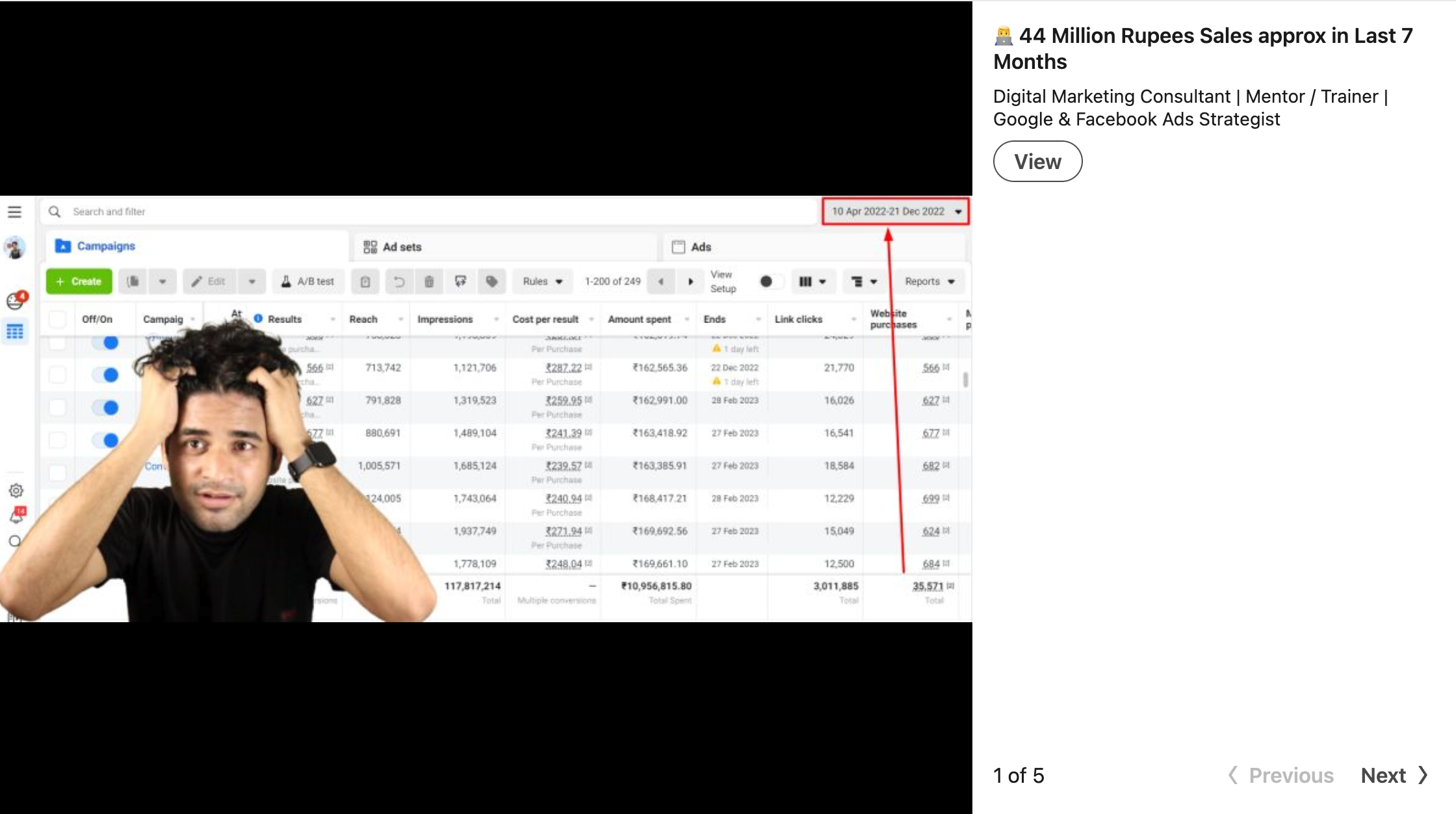This screenshot has height=814, width=1456.
Task: Turn off the 566 results campaign toggle
Action: pyautogui.click(x=105, y=374)
